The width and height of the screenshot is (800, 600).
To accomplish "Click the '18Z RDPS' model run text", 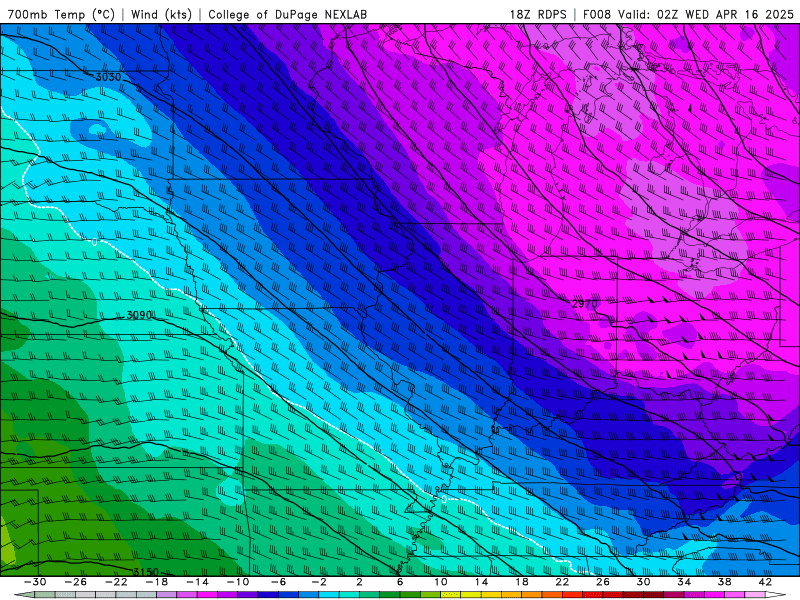I will pyautogui.click(x=538, y=14).
